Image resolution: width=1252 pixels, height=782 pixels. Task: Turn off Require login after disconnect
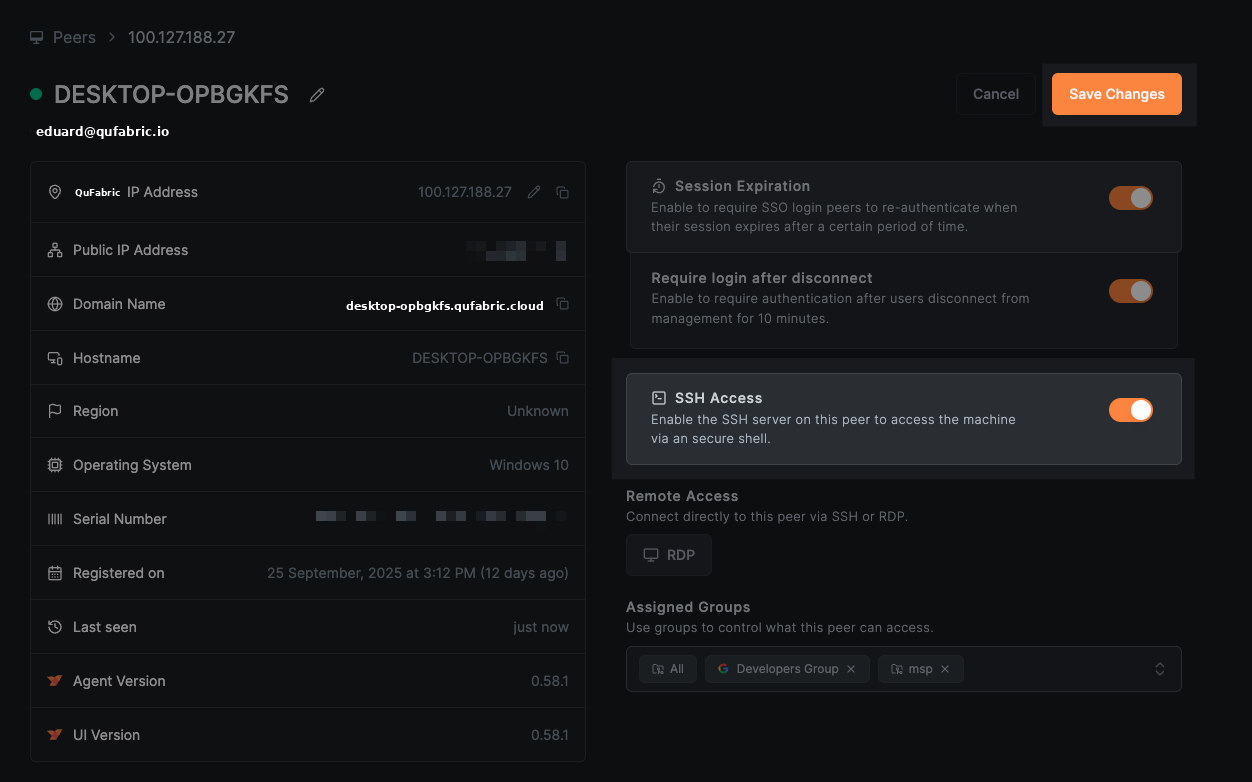[x=1130, y=290]
